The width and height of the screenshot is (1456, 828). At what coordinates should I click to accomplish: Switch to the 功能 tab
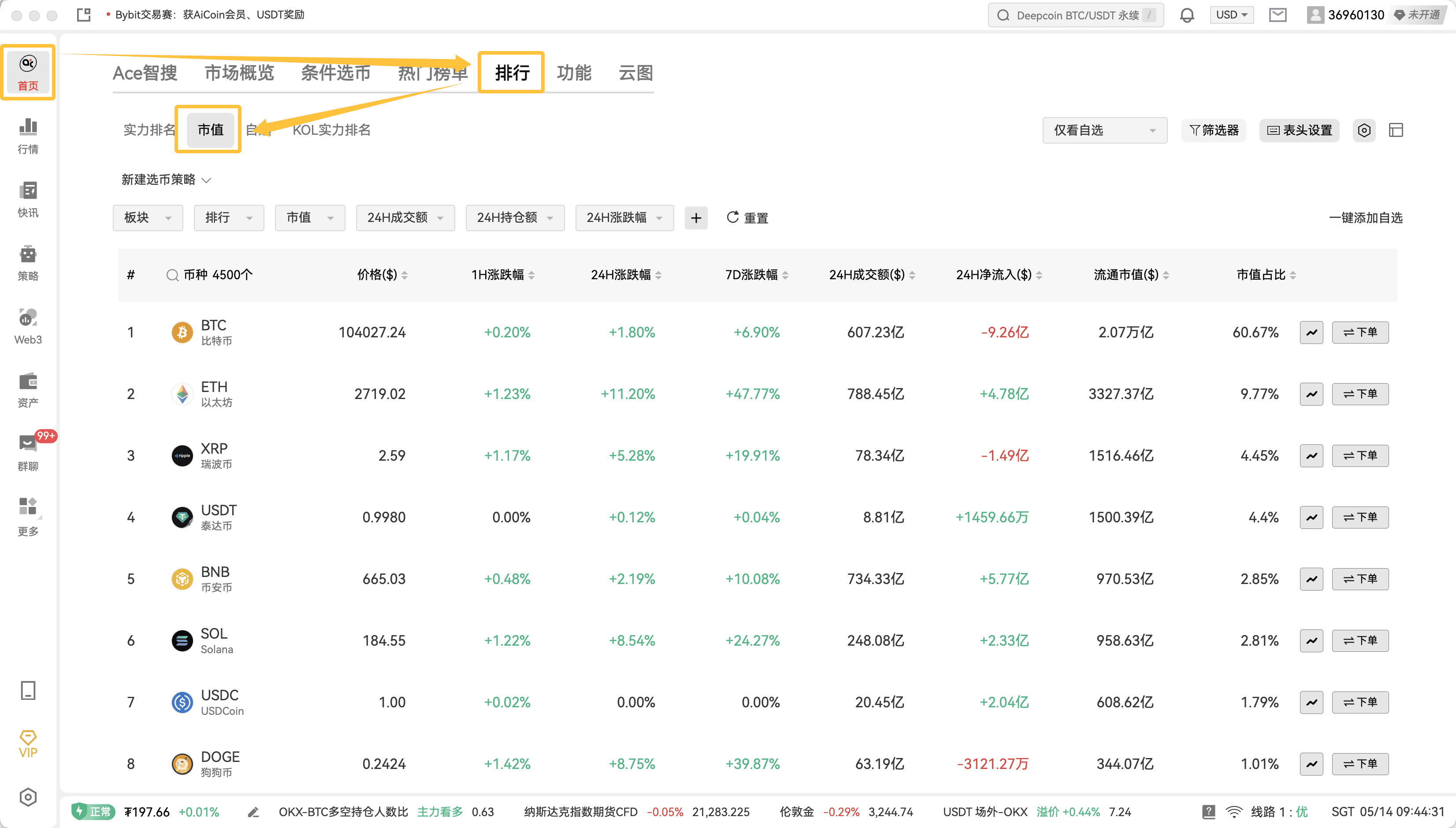pos(574,73)
